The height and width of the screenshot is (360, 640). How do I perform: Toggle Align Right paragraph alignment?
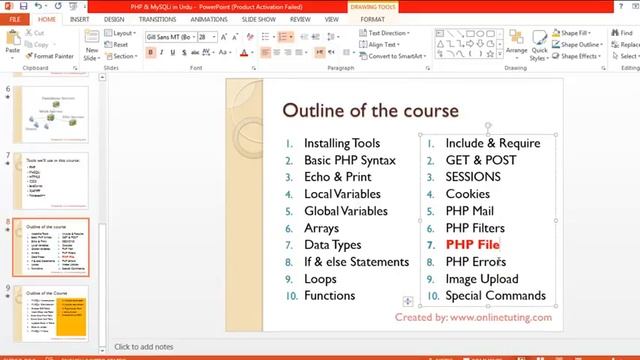288,52
